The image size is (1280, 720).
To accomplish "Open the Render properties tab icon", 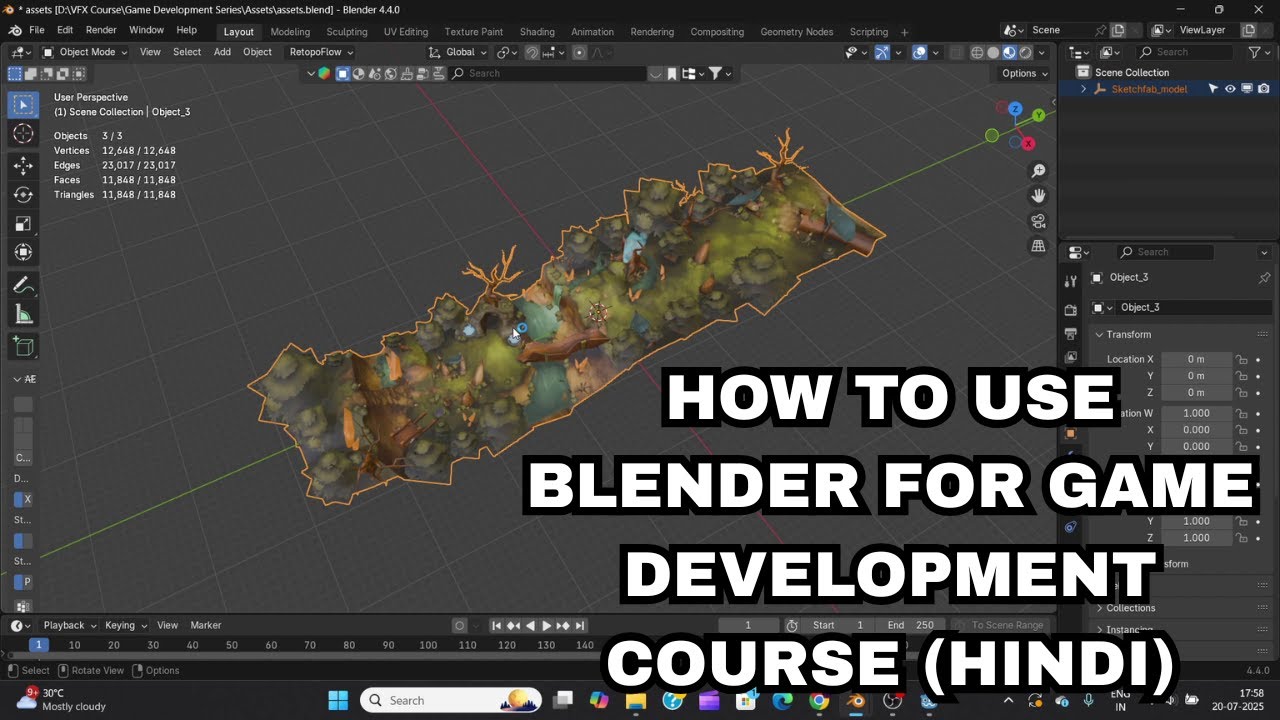I will (1071, 310).
